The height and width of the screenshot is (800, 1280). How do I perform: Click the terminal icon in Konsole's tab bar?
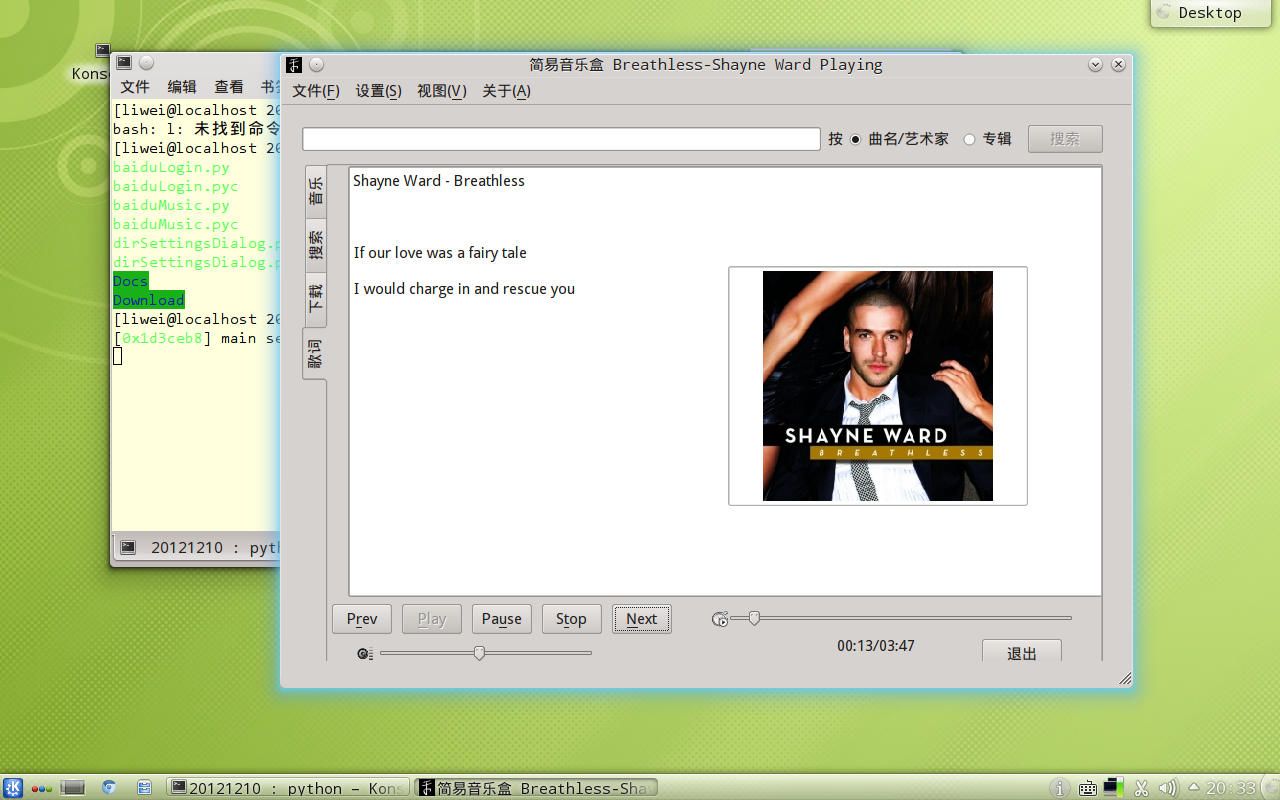(128, 548)
